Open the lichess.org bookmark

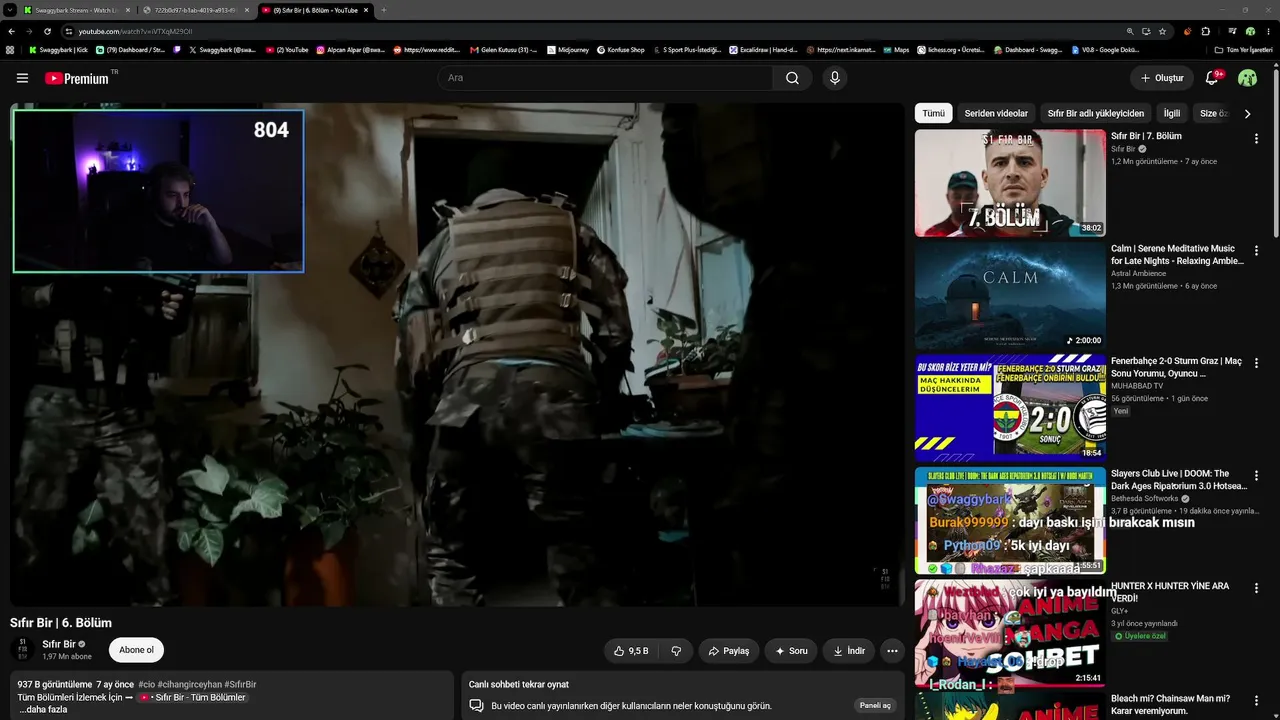(x=951, y=49)
